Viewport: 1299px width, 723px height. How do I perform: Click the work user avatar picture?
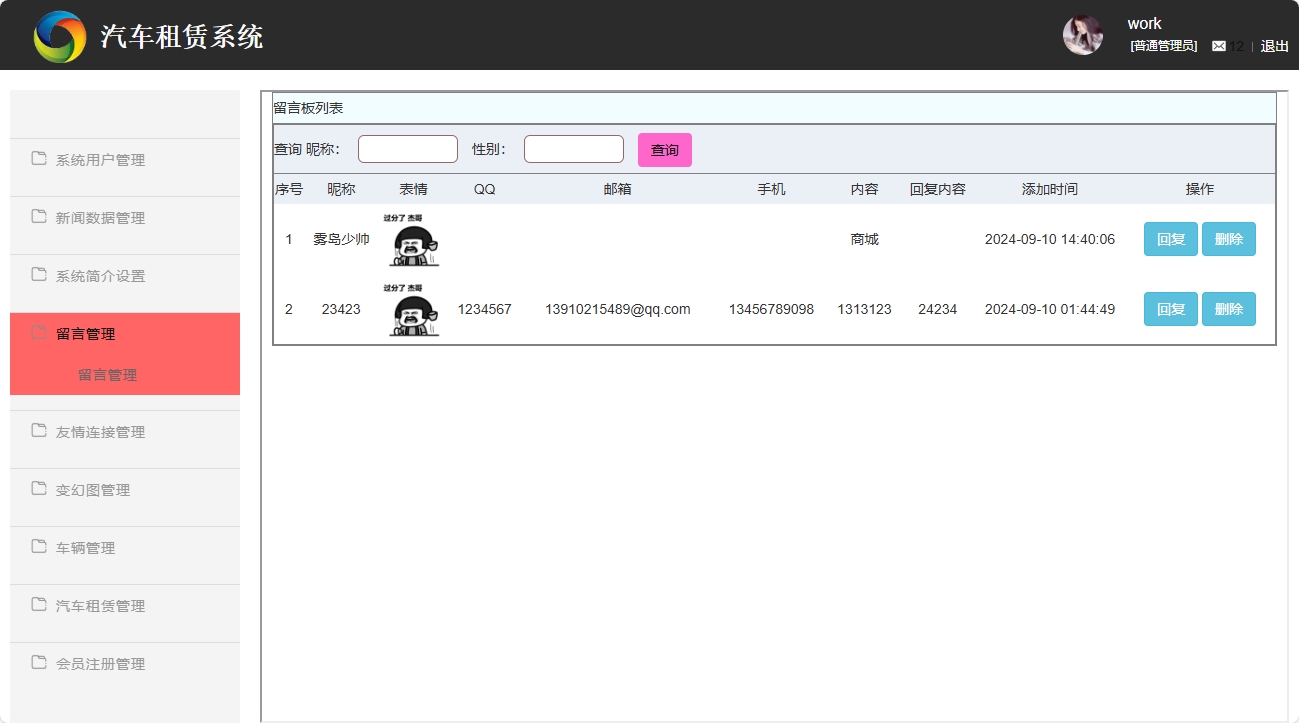[1083, 34]
